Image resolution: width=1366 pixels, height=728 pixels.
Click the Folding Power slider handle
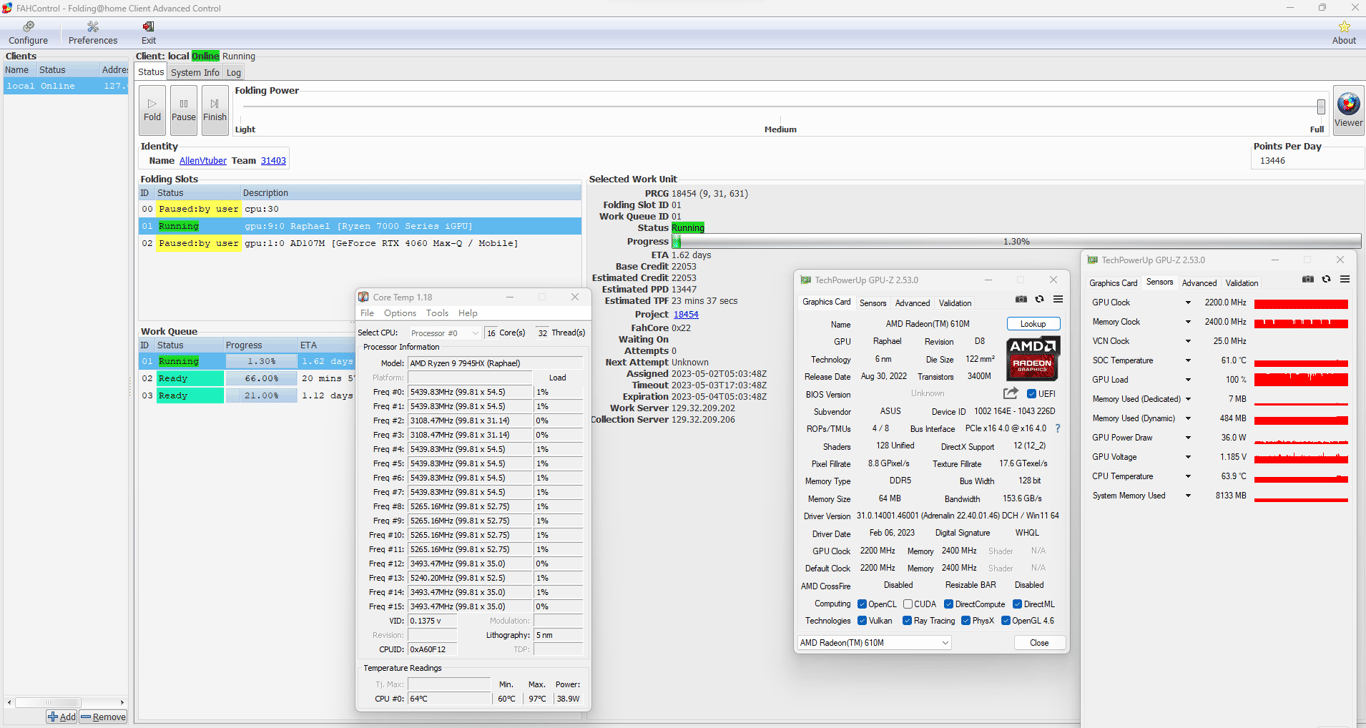point(1321,107)
